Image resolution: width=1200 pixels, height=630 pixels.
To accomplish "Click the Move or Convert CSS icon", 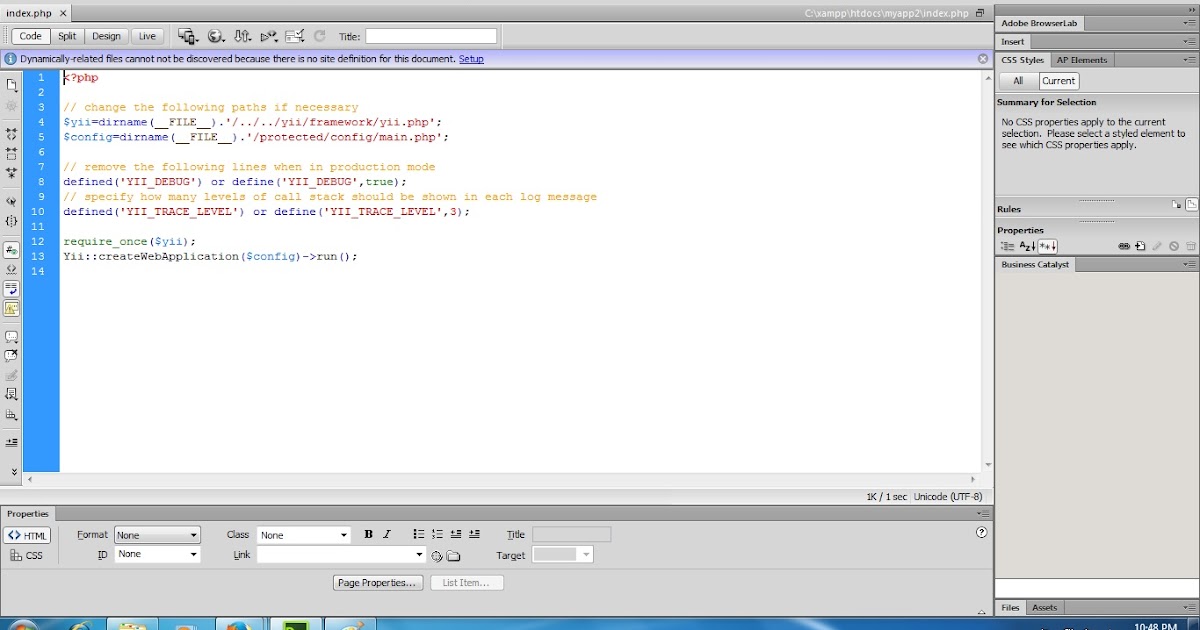I will pos(12,414).
